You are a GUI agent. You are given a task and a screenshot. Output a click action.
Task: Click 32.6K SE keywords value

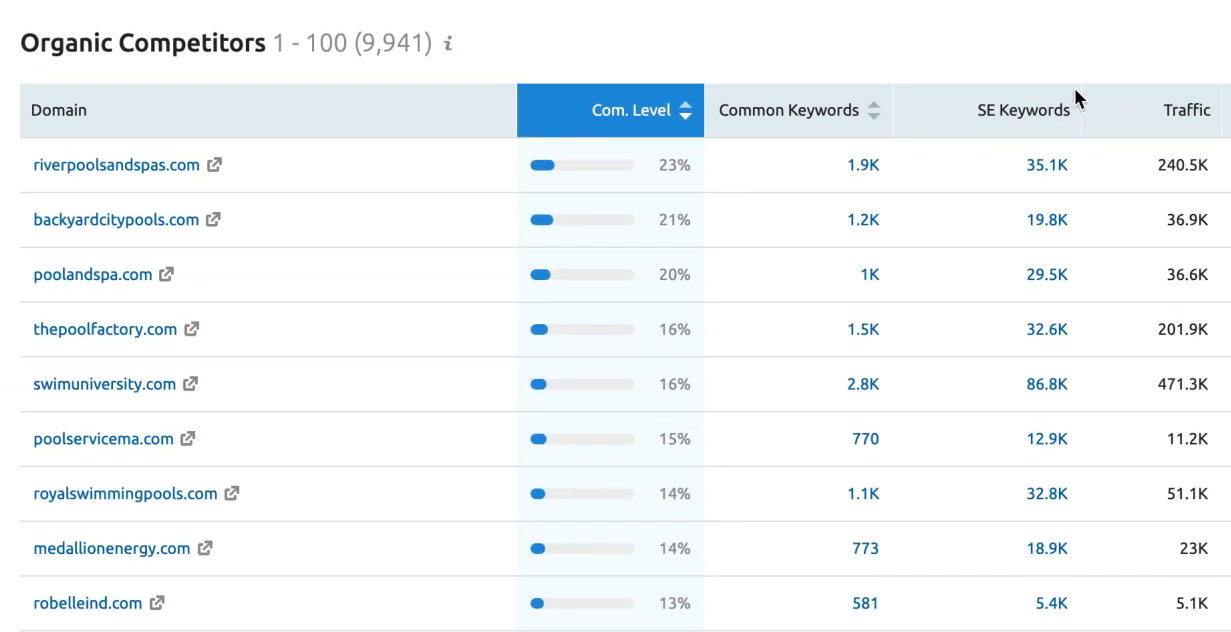coord(1047,329)
